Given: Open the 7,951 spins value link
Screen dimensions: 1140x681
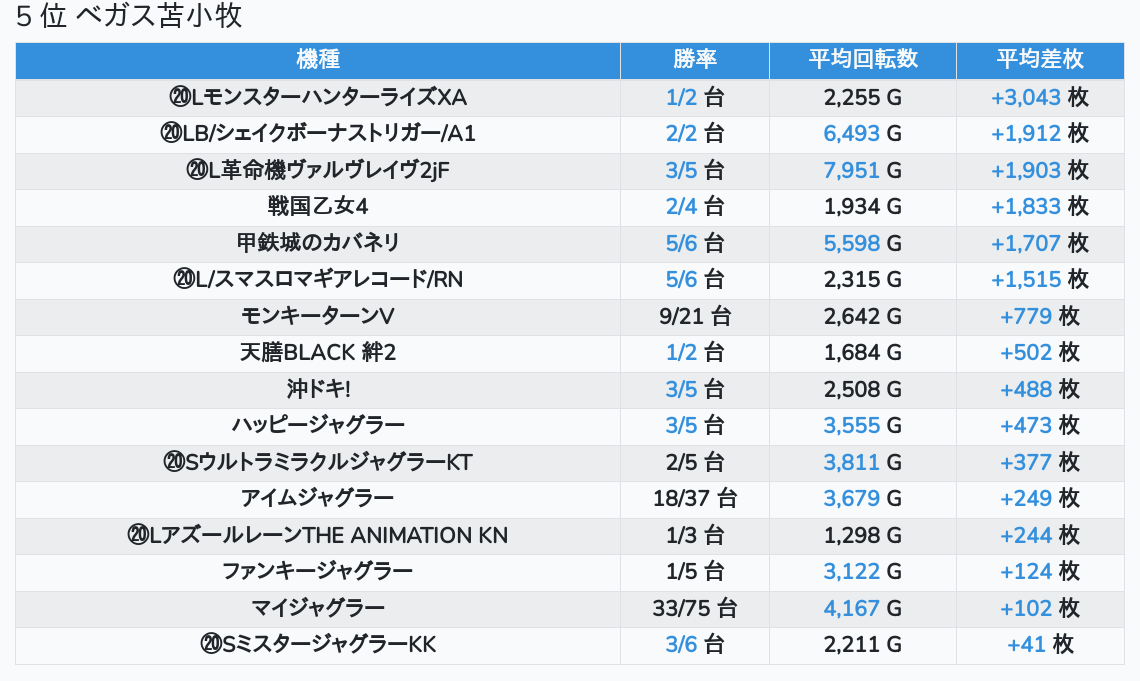Looking at the screenshot, I should pos(851,170).
